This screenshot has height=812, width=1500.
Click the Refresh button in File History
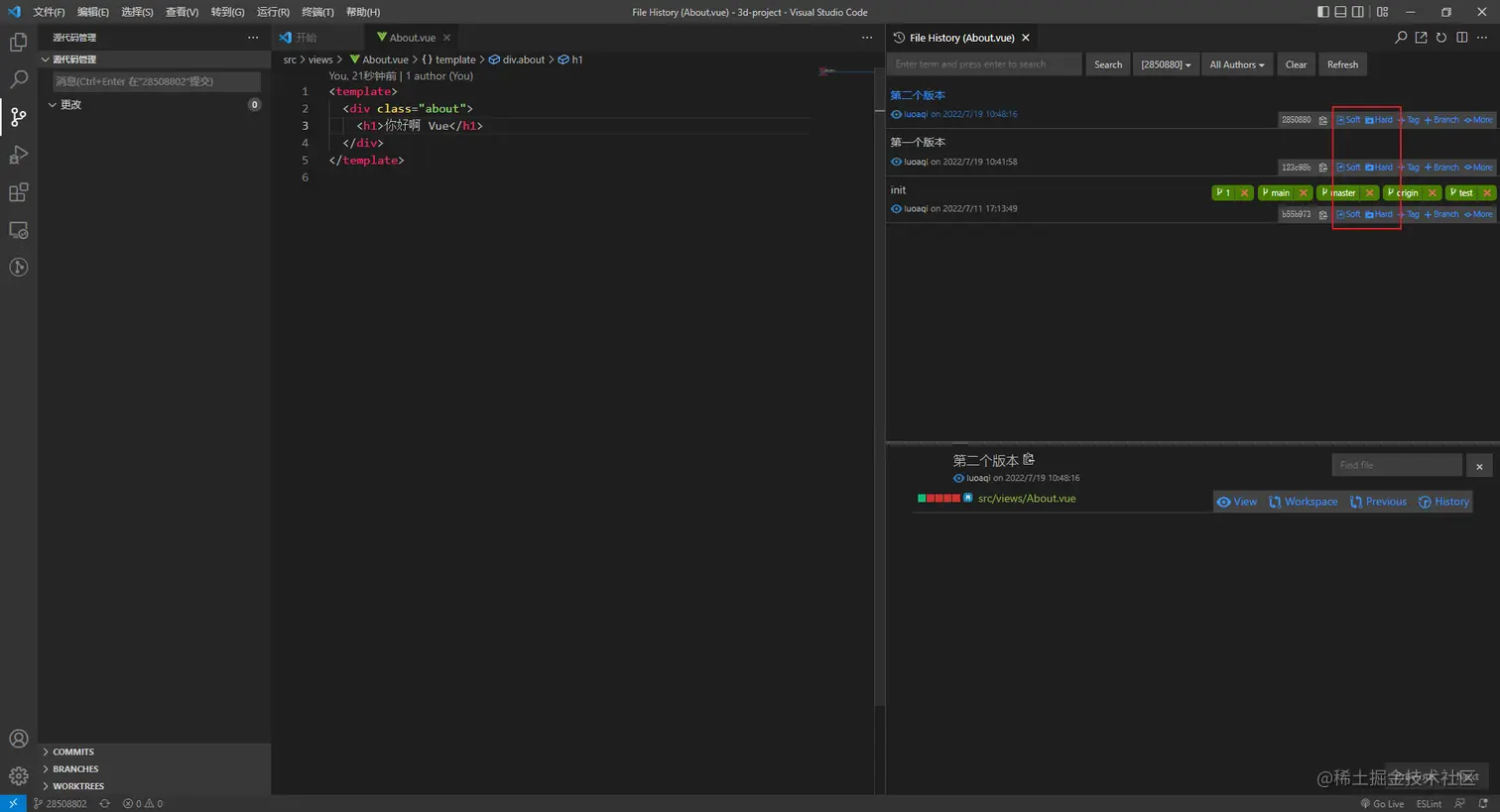pos(1342,64)
